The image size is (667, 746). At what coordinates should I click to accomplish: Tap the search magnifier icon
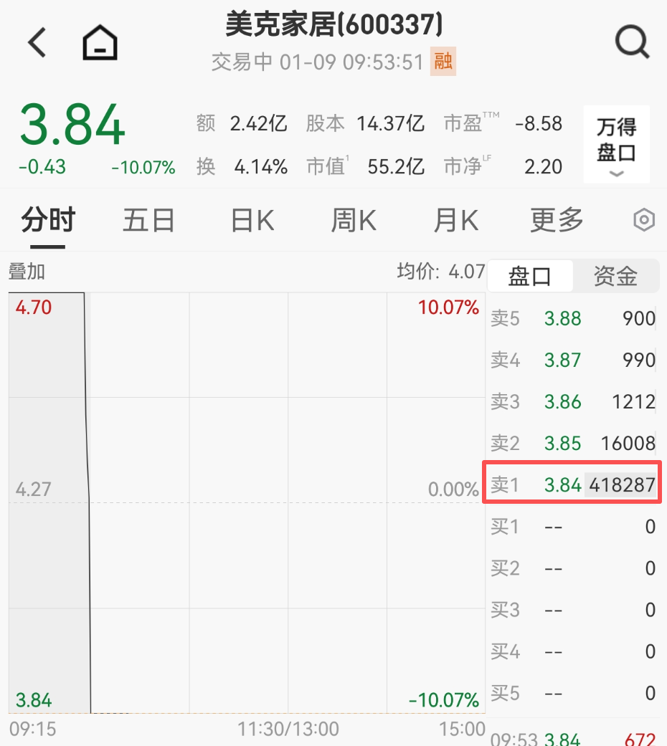pos(631,42)
